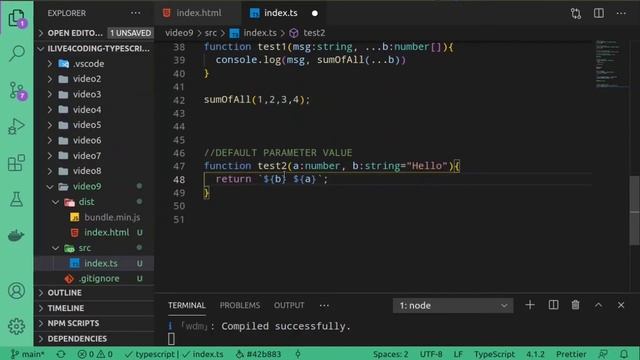Open Source Control view in activity bar
Viewport: 640px width, 360px height.
click(x=16, y=91)
